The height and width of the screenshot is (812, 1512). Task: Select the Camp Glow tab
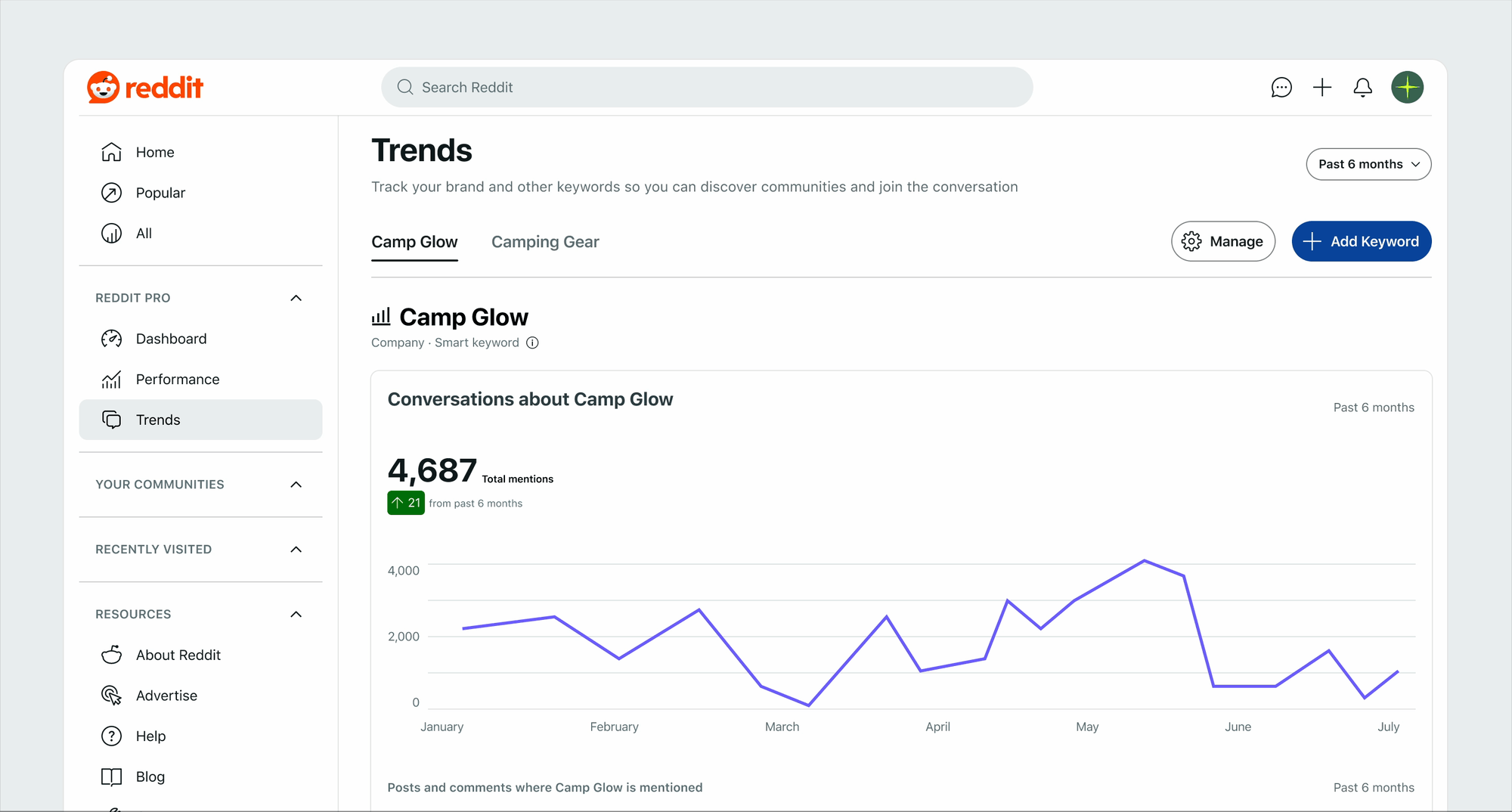coord(414,241)
